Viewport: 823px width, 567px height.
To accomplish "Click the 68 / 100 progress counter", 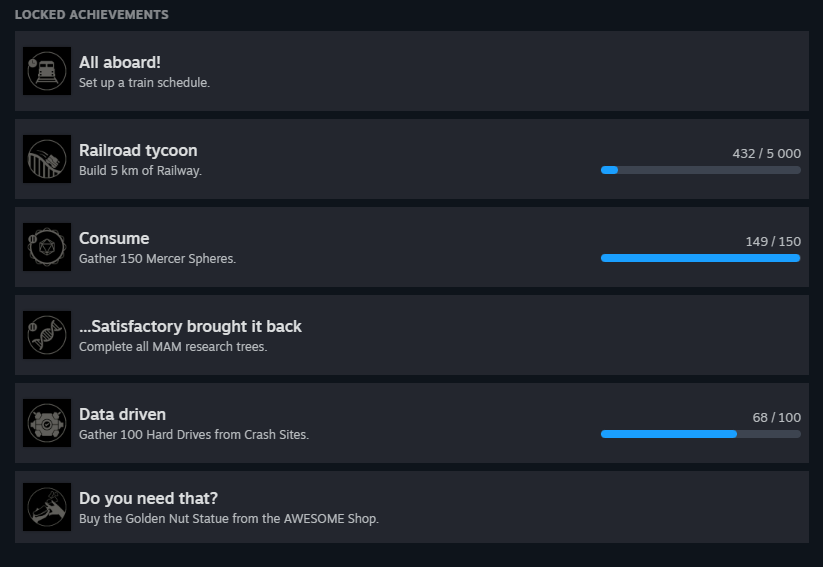I will click(x=776, y=417).
